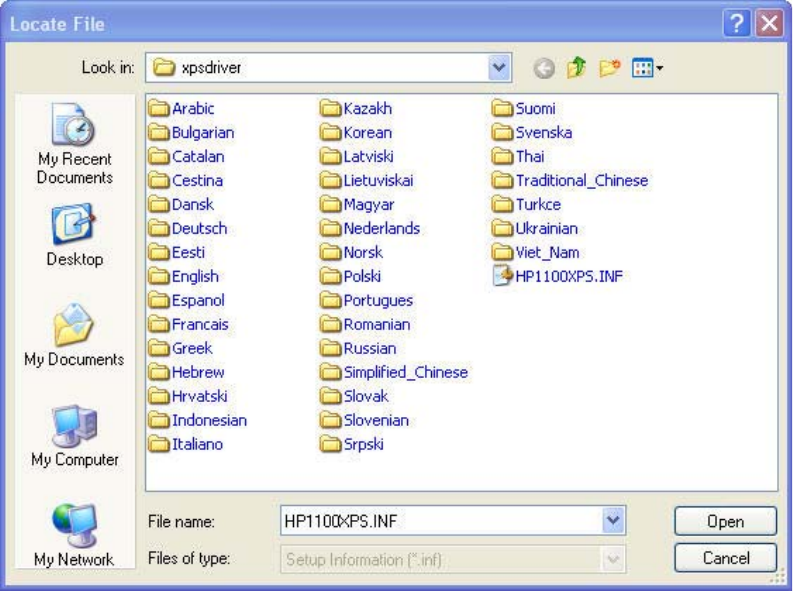Screen dimensions: 793x591
Task: Select the Cestina folder
Action: (x=186, y=180)
